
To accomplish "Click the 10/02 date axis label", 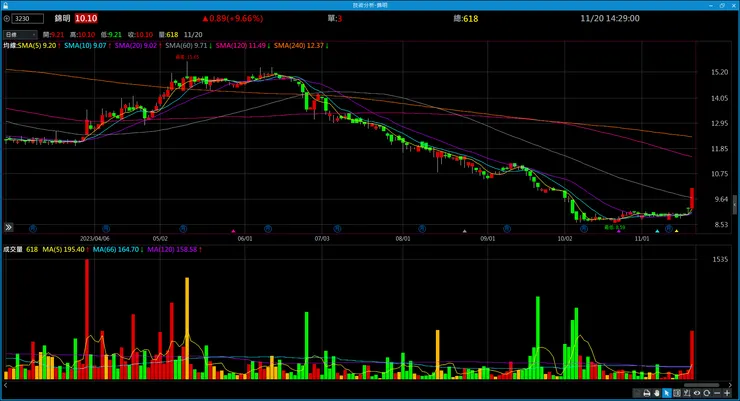I will point(565,239).
